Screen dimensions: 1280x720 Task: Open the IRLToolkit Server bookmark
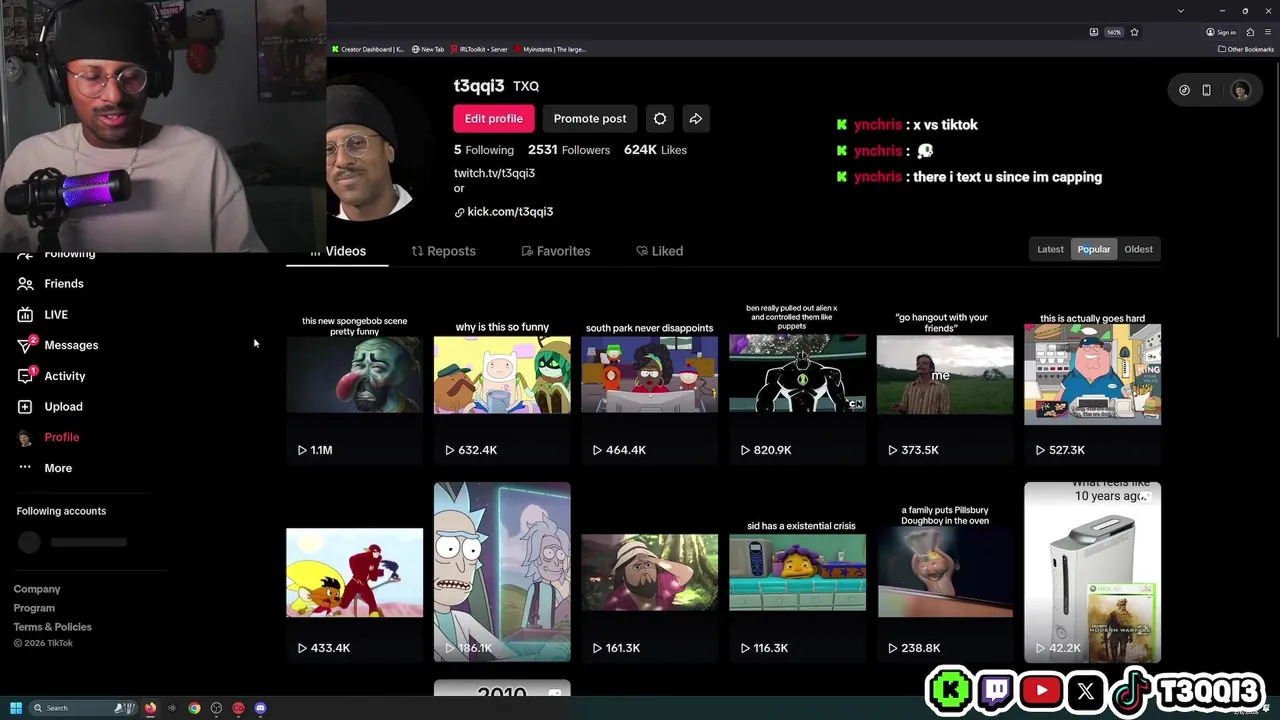tap(479, 49)
